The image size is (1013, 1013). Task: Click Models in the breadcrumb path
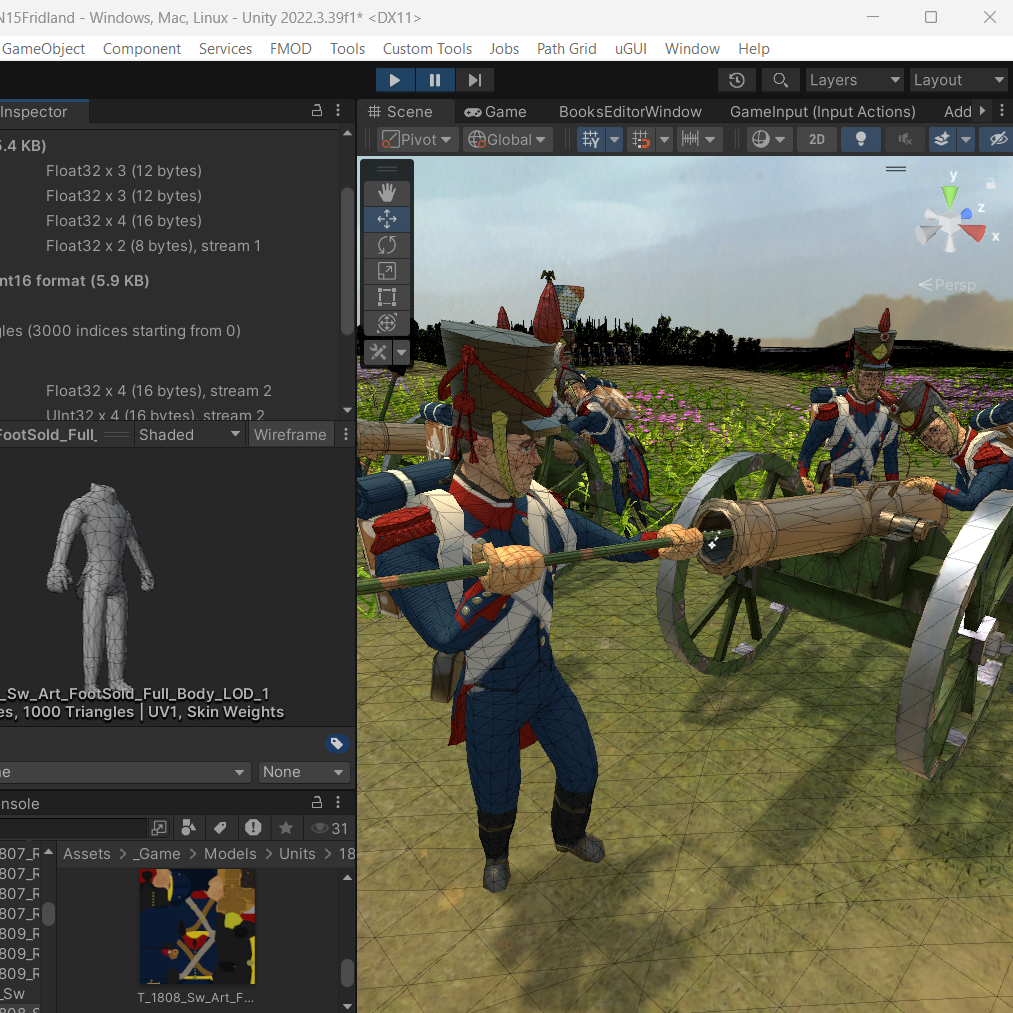230,854
